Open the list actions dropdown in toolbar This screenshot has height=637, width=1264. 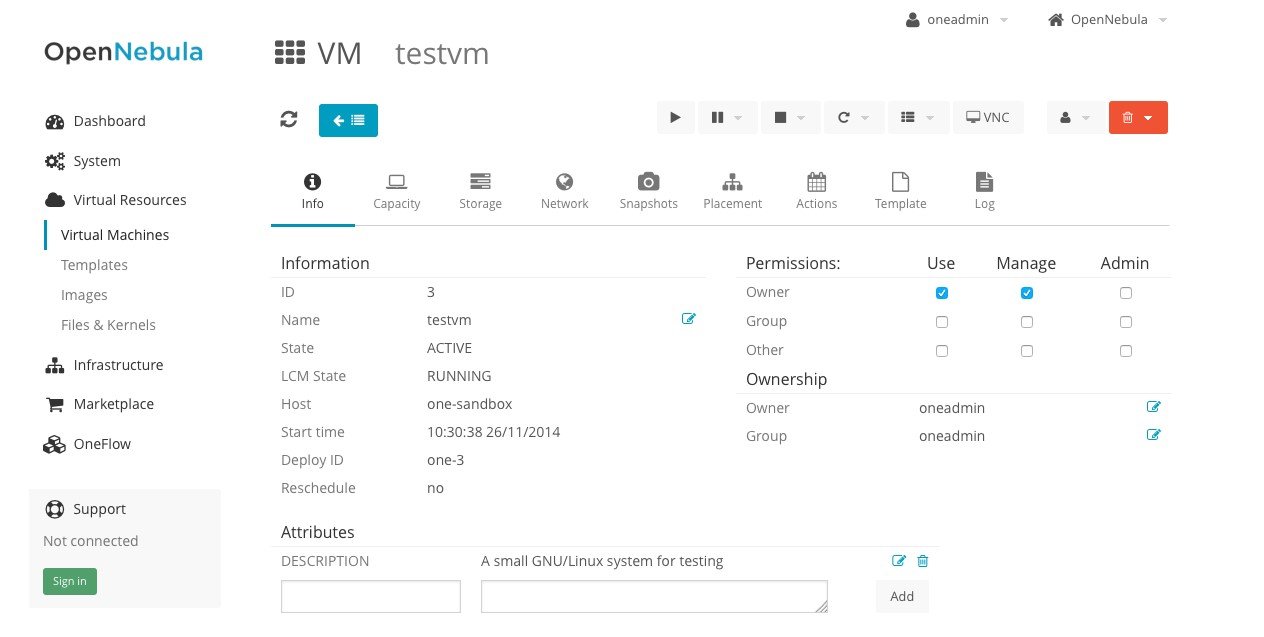pyautogui.click(x=918, y=117)
